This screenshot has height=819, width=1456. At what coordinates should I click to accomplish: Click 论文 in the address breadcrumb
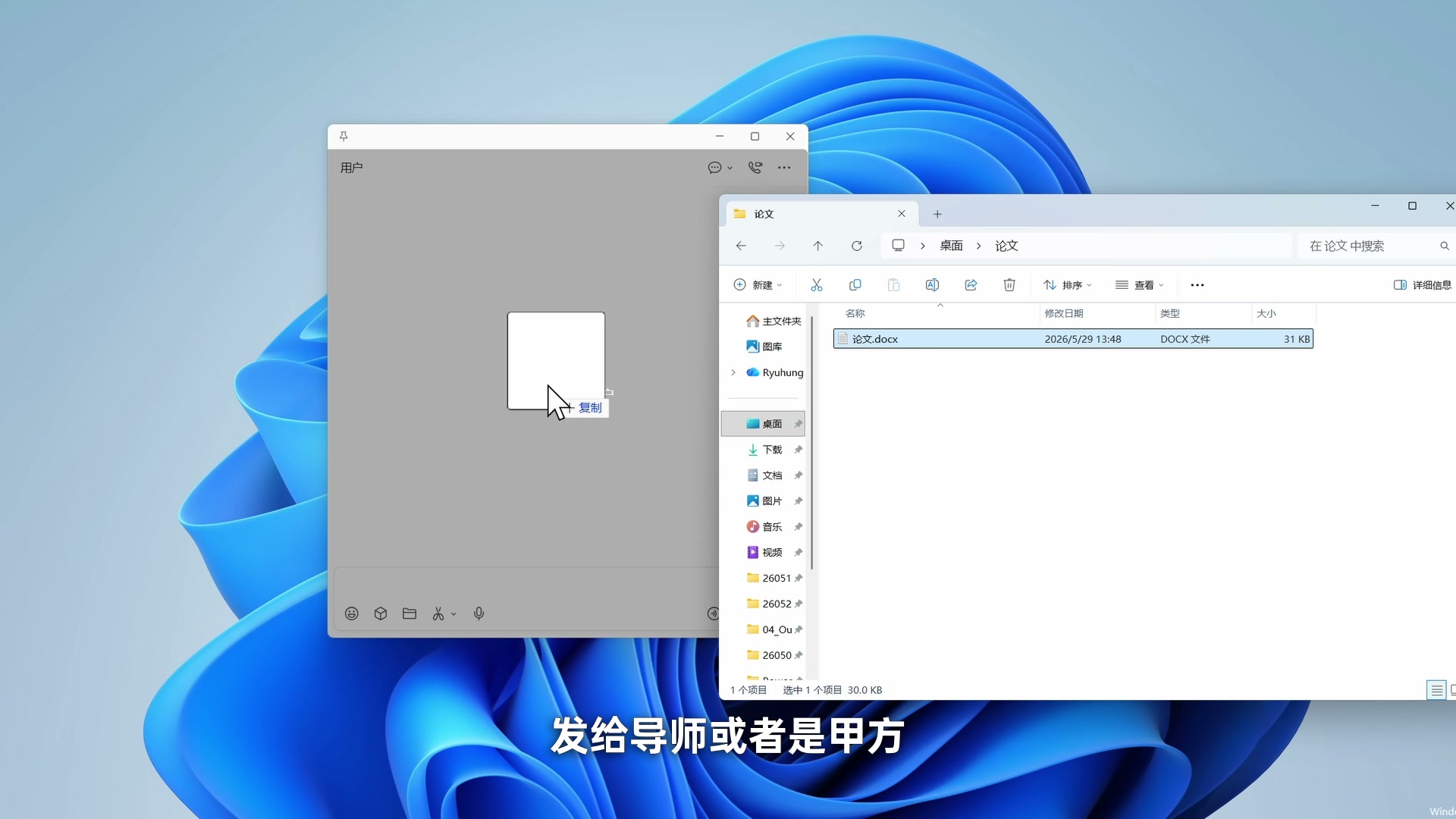[x=1006, y=246]
